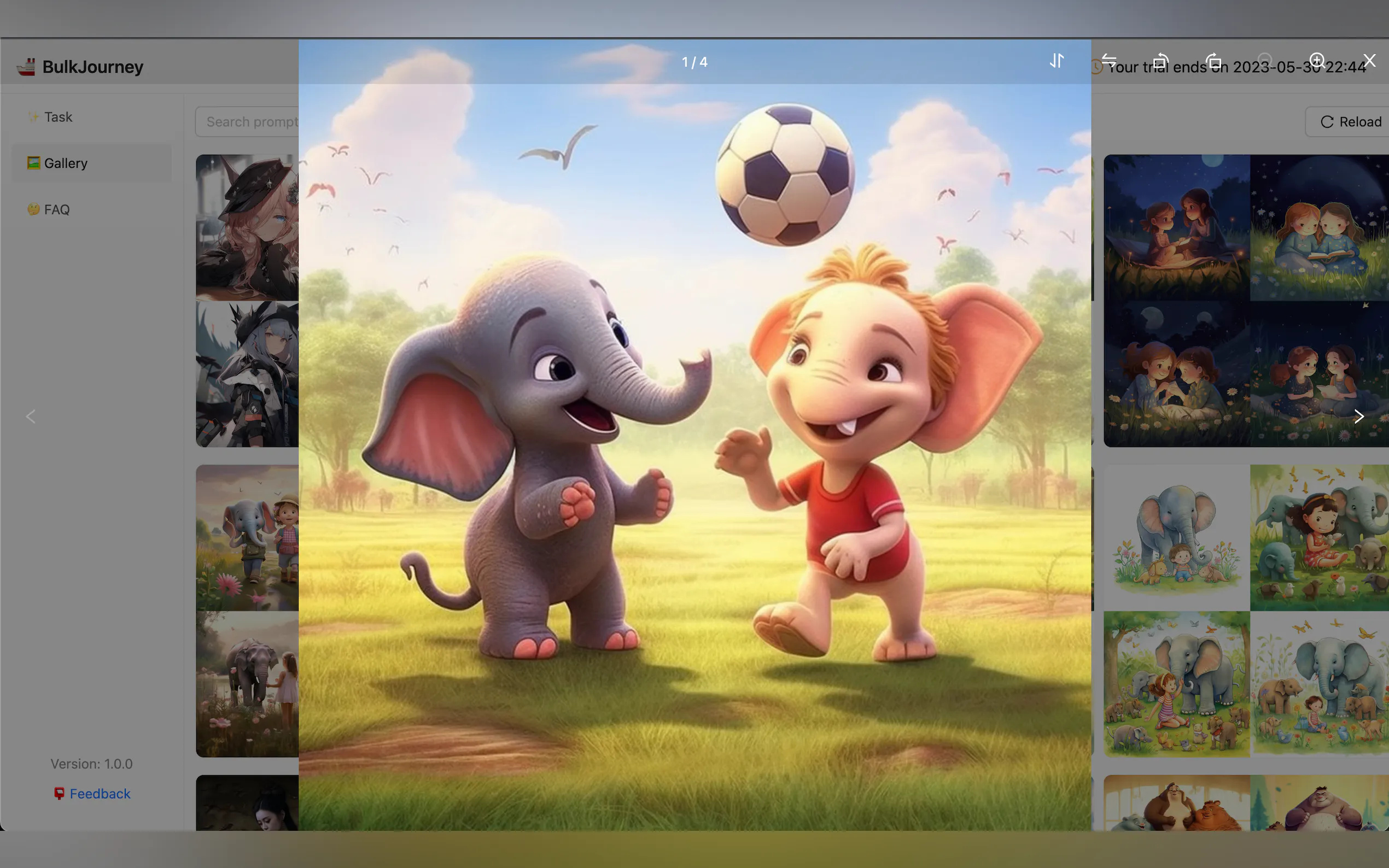Screen dimensions: 1389x868
Task: Rotate the preview image right
Action: point(1213,61)
